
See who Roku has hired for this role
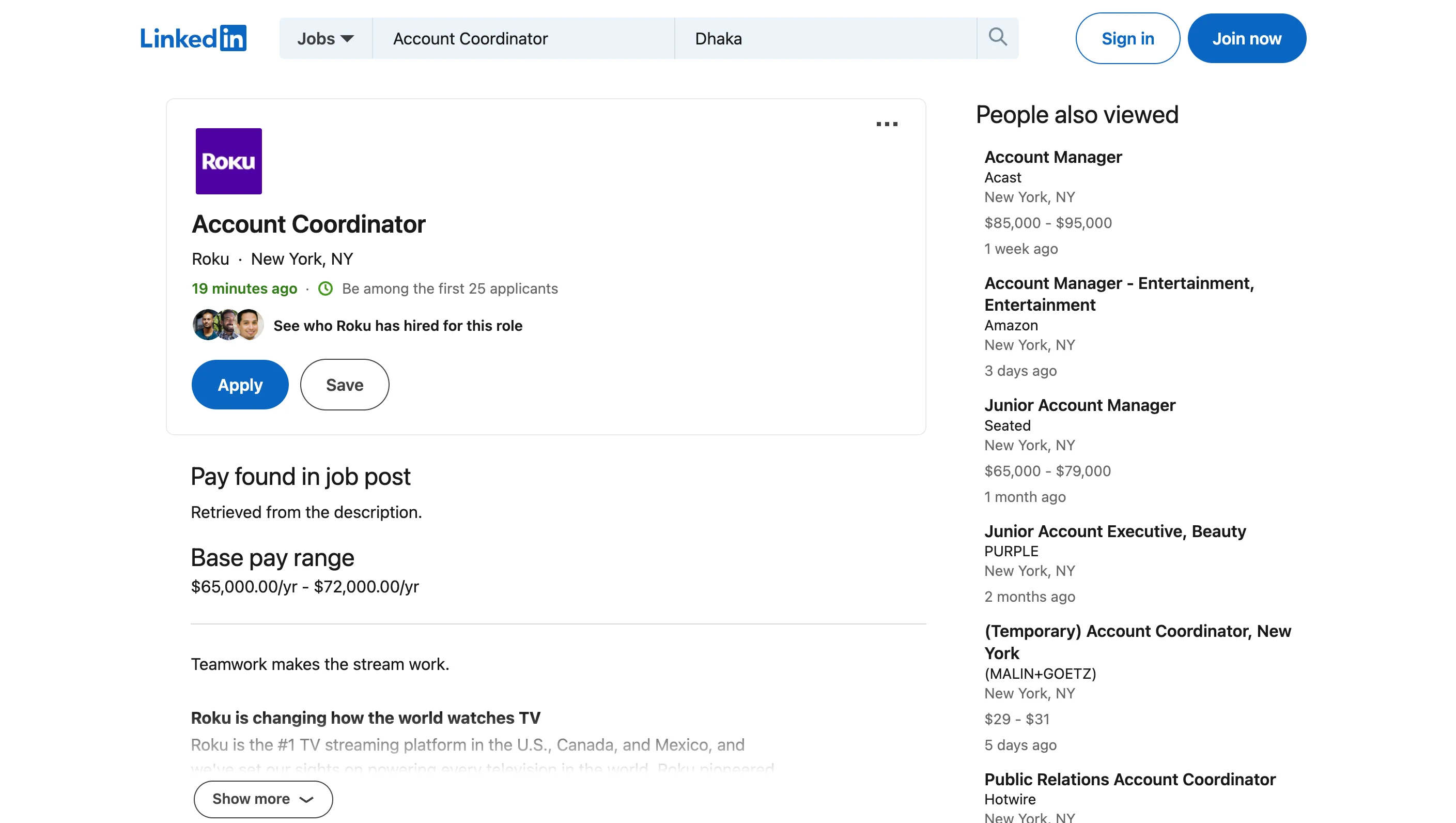click(x=398, y=325)
